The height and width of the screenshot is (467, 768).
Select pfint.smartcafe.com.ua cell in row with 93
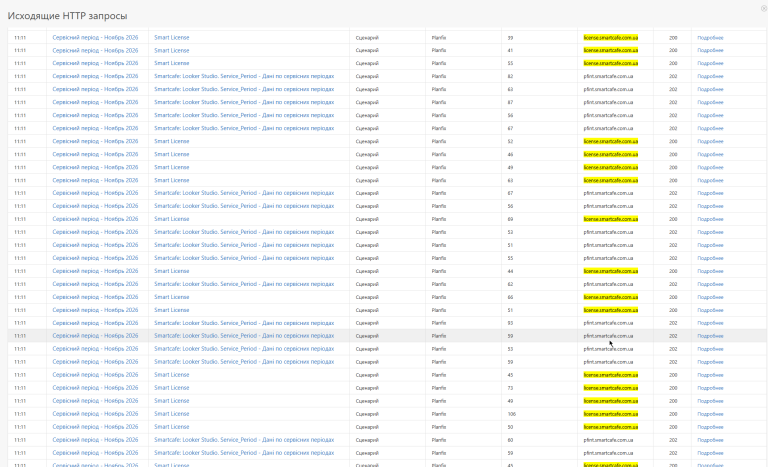click(x=608, y=323)
